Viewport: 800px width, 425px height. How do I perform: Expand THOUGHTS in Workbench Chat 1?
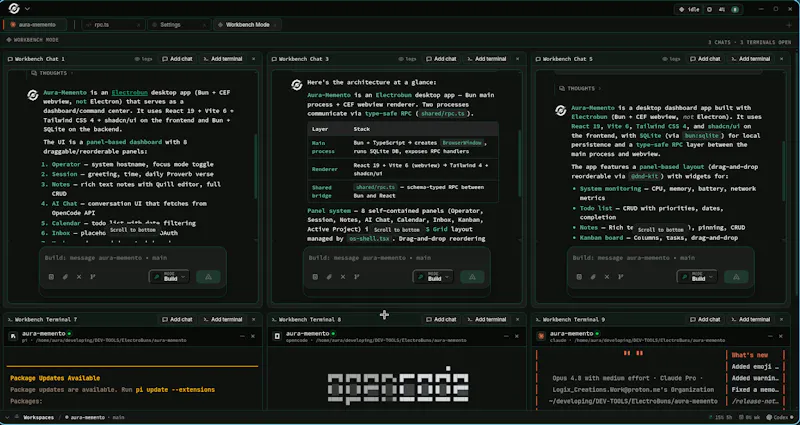coord(51,73)
